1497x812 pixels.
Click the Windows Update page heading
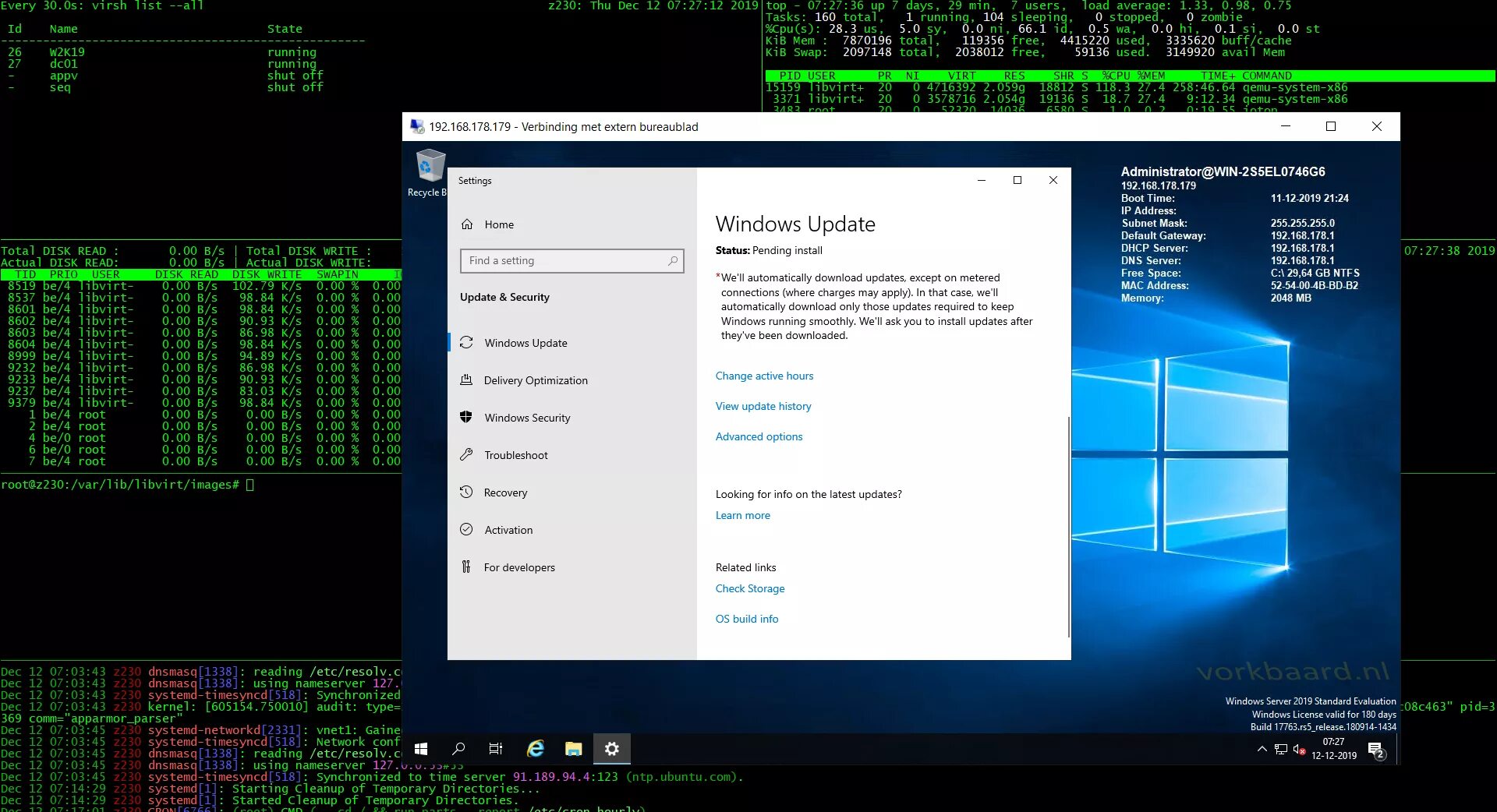795,224
